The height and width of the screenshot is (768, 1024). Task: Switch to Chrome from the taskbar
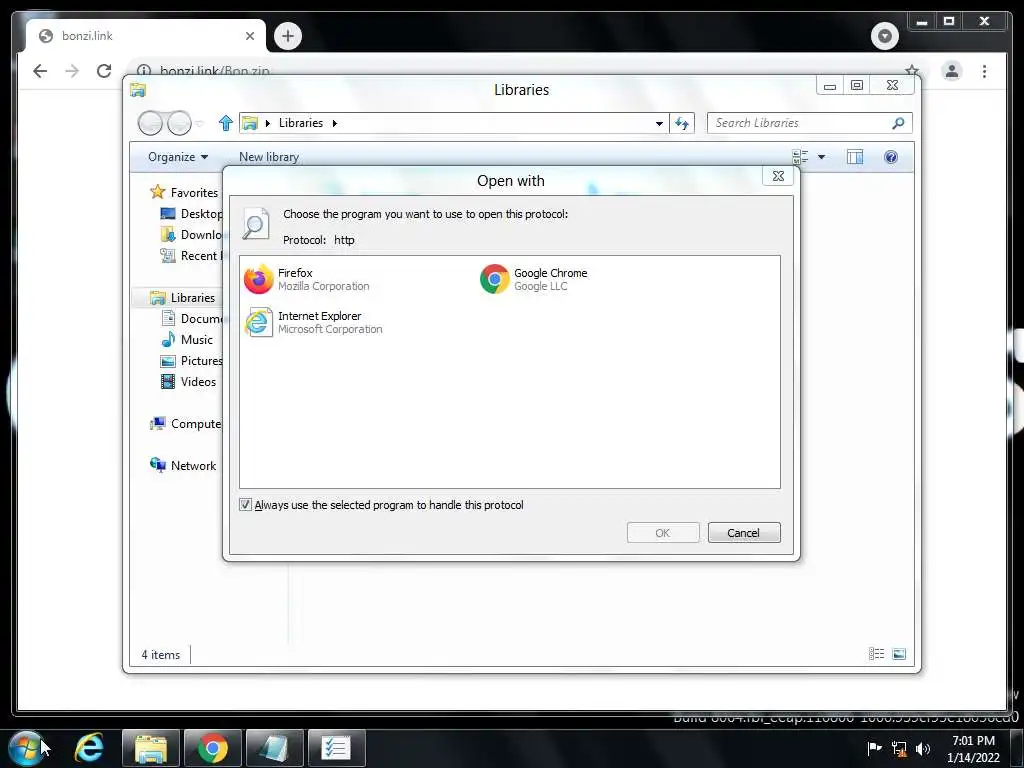(x=213, y=748)
